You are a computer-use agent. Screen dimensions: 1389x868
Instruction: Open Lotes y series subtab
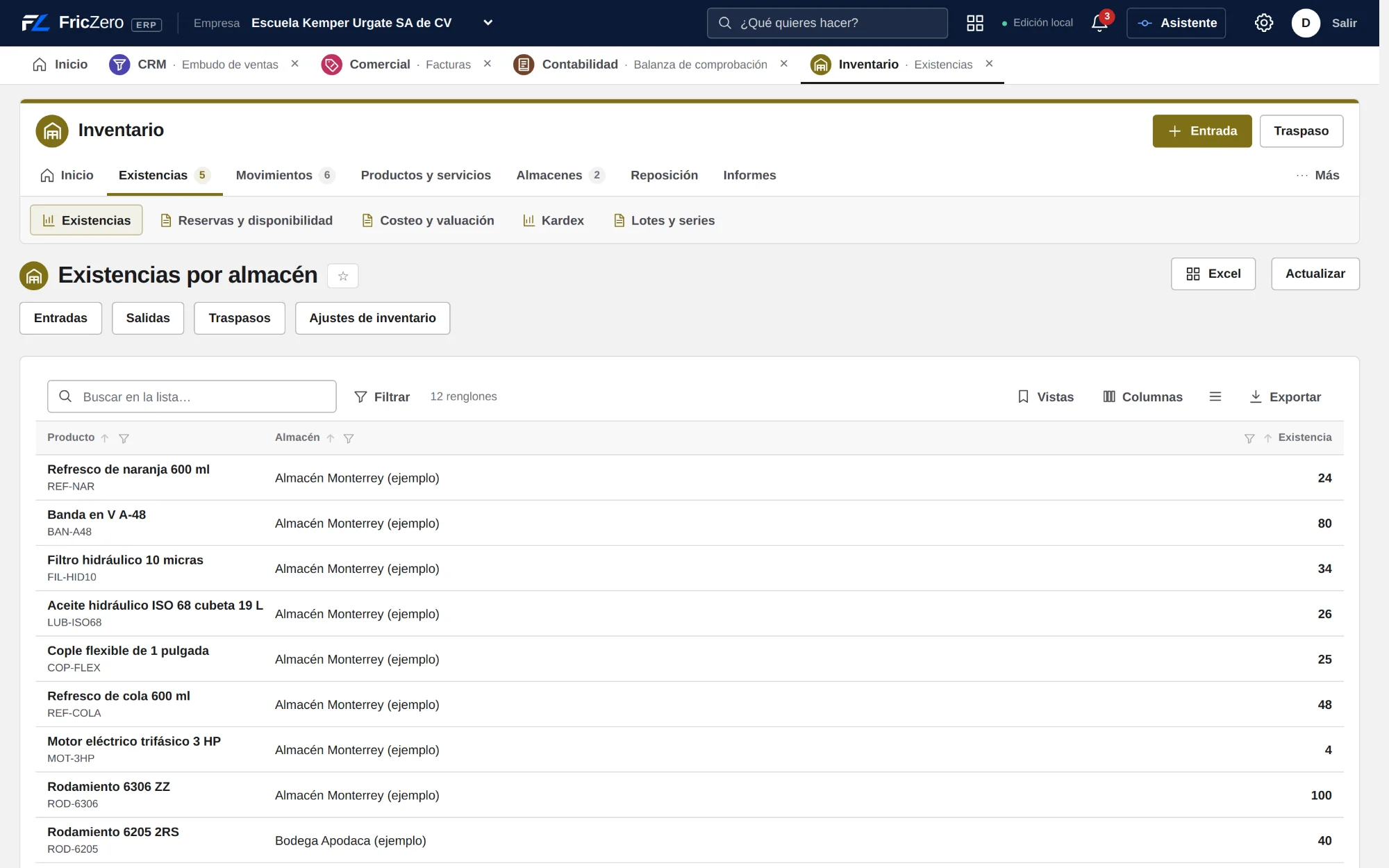click(665, 220)
